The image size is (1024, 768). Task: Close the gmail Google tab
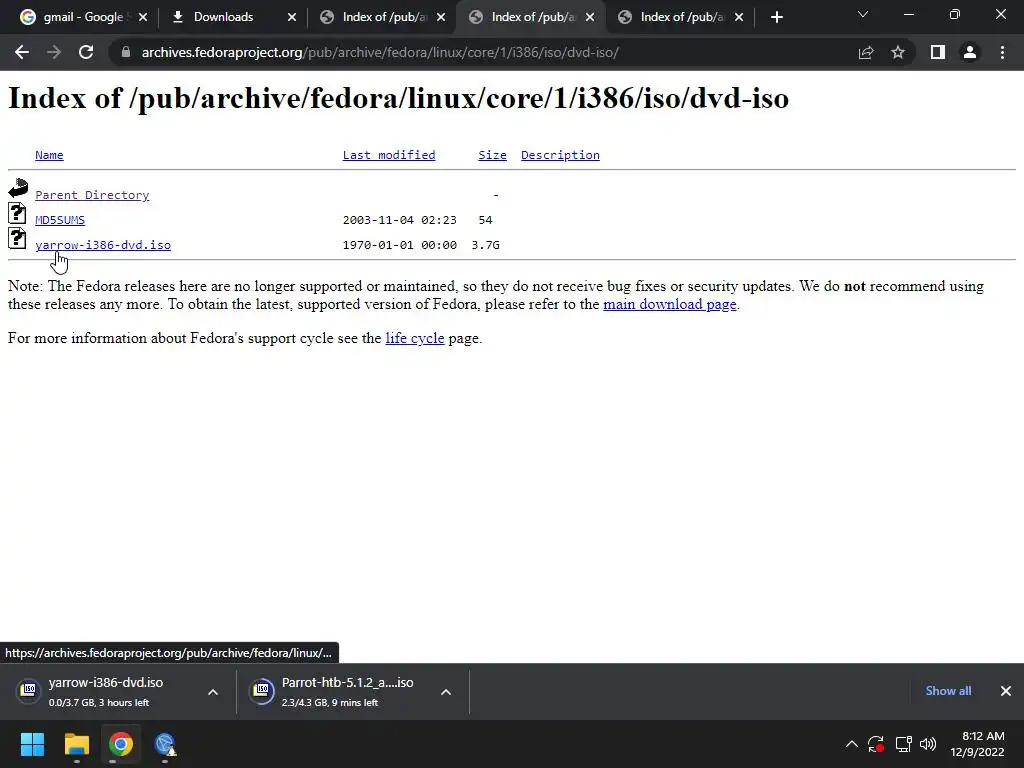(x=143, y=17)
